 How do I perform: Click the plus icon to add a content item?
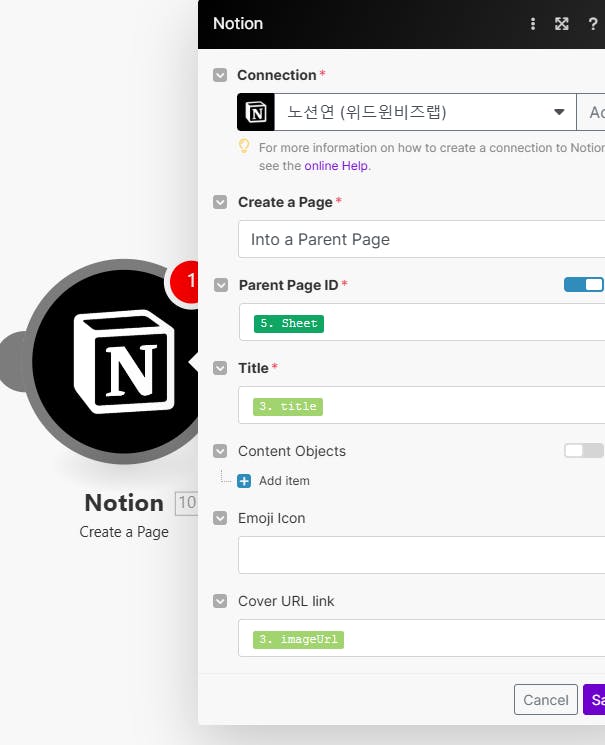point(244,481)
